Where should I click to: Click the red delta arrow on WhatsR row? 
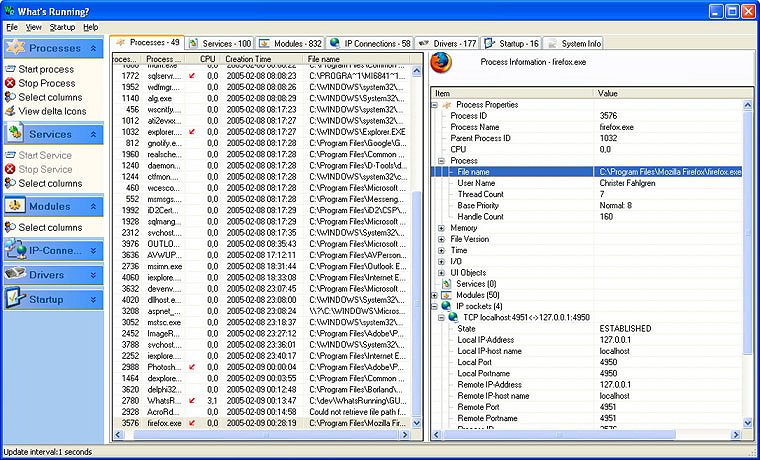(192, 401)
